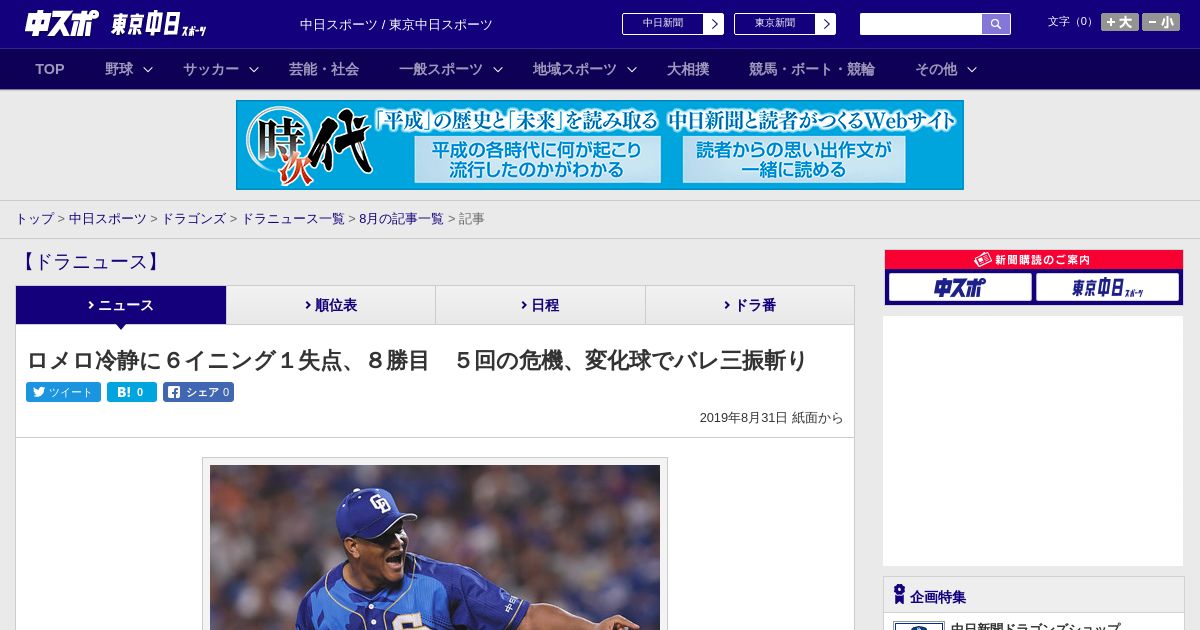Viewport: 1200px width, 630px height.
Task: Select the ドラ番 tab
Action: pyautogui.click(x=750, y=305)
